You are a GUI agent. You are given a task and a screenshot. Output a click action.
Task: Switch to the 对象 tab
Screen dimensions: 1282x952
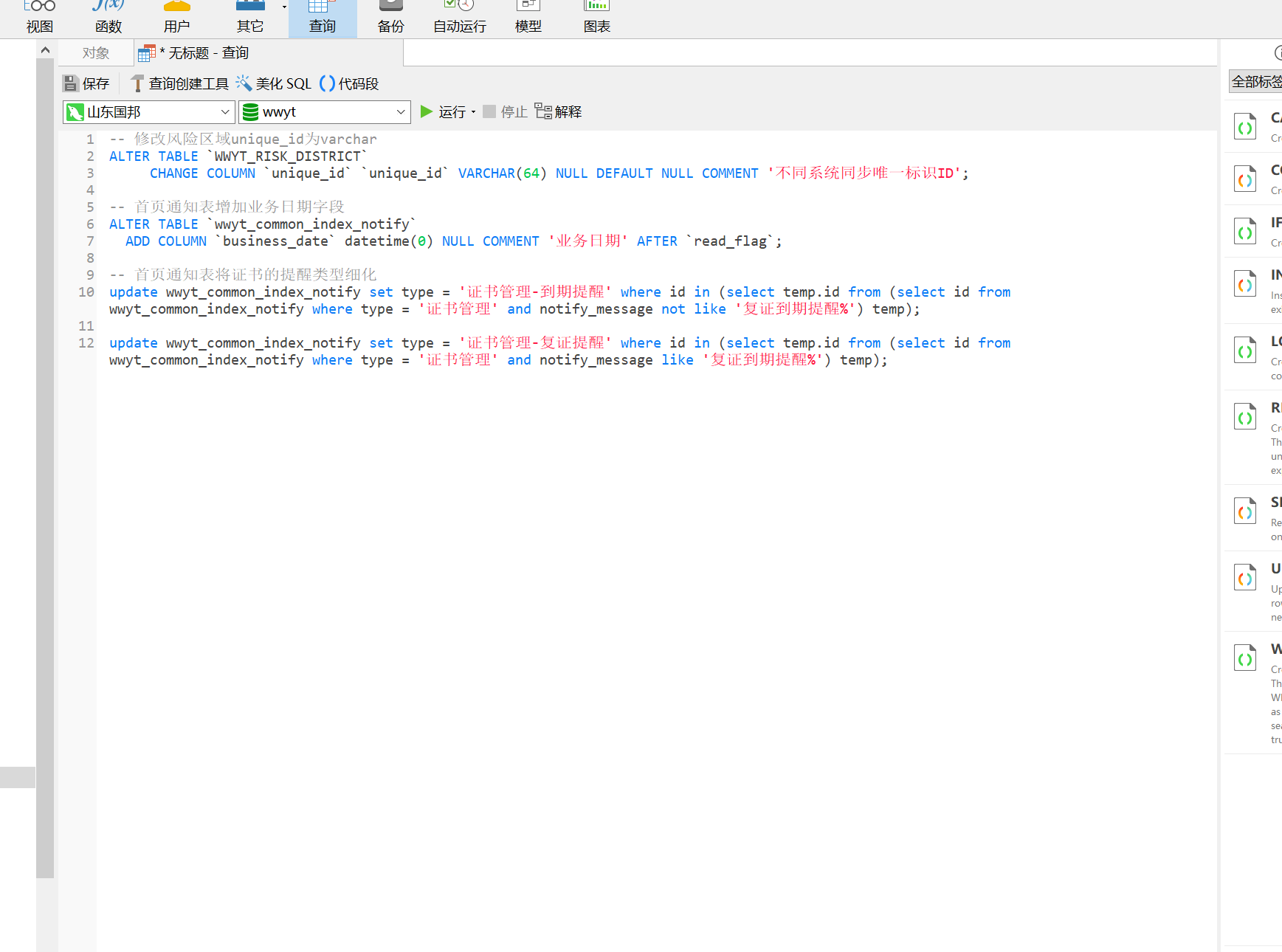tap(96, 53)
